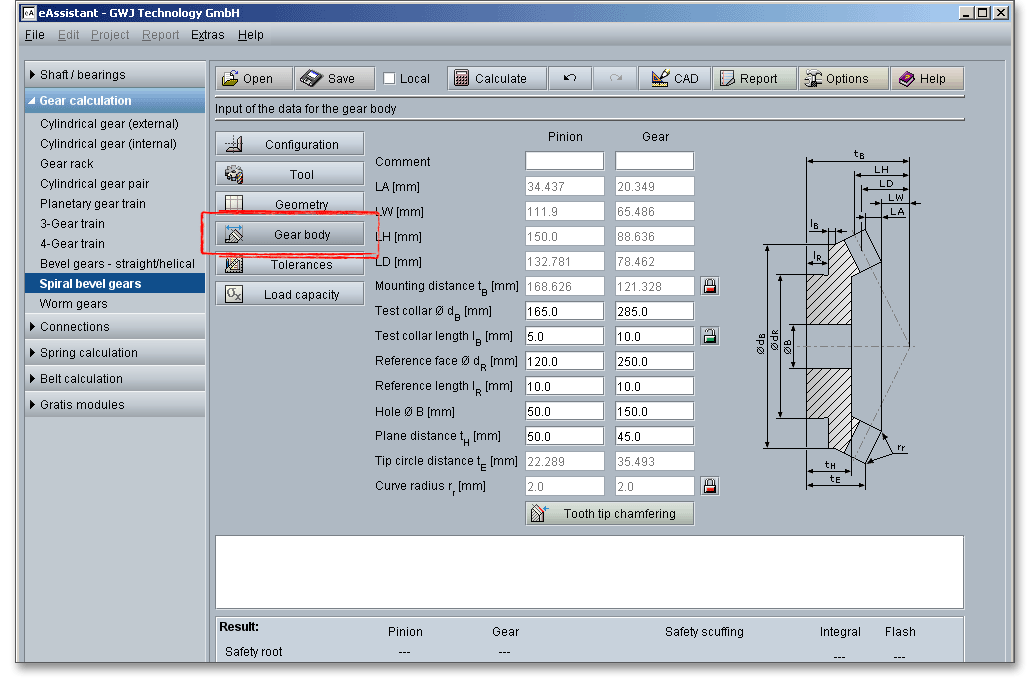Toggle the lock beside Mounting distance
The image size is (1030, 678).
pyautogui.click(x=710, y=286)
